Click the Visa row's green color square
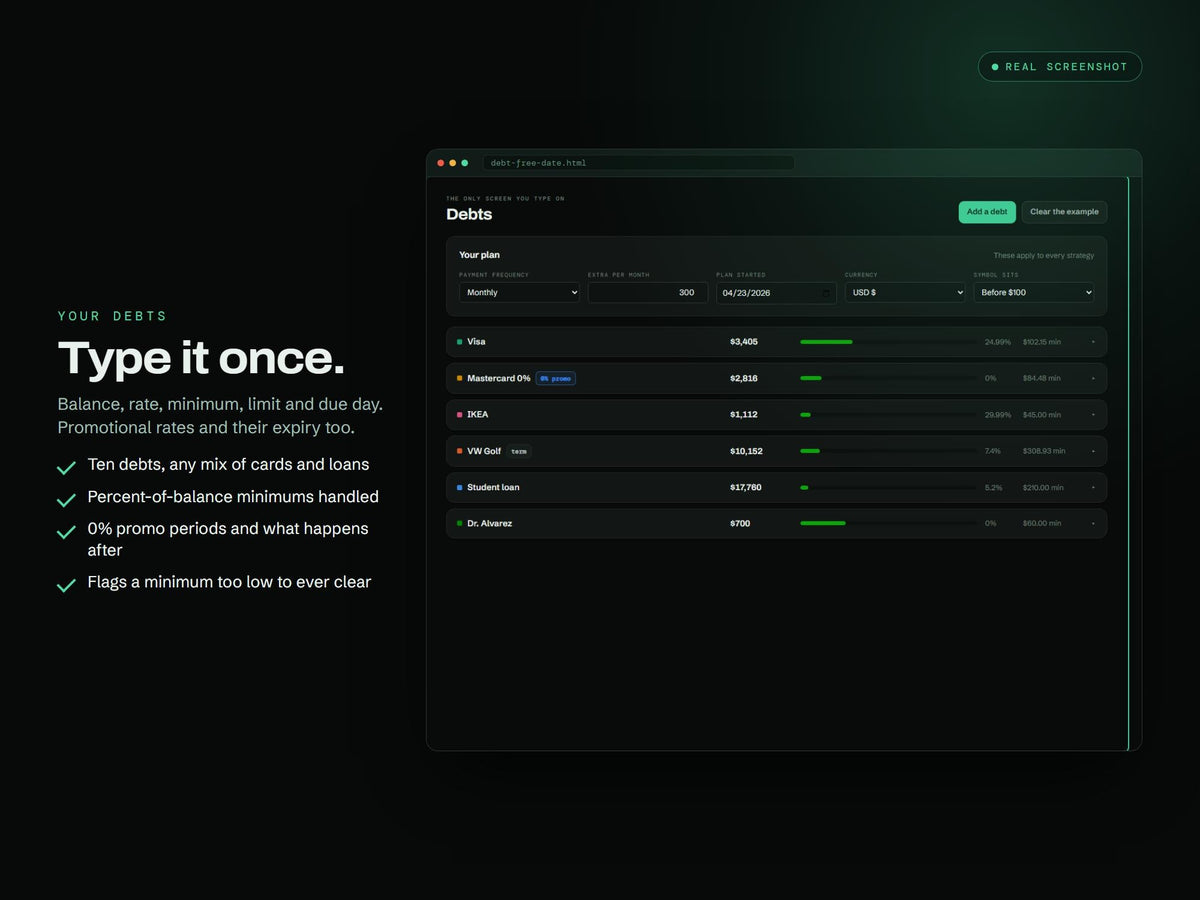This screenshot has width=1200, height=900. 460,342
